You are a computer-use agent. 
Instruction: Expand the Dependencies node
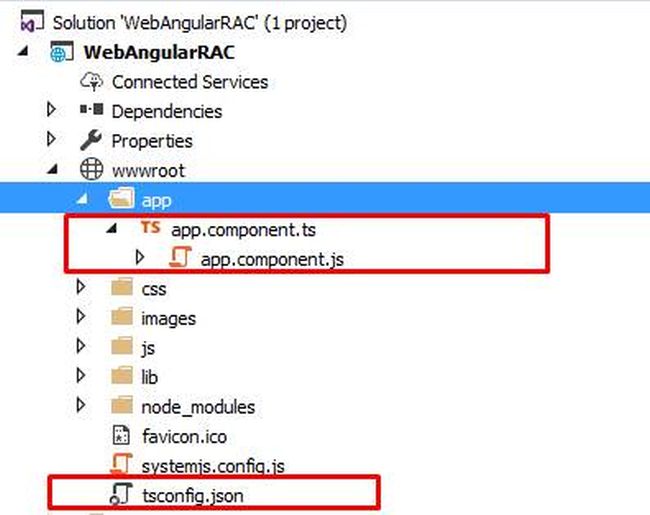[x=51, y=110]
